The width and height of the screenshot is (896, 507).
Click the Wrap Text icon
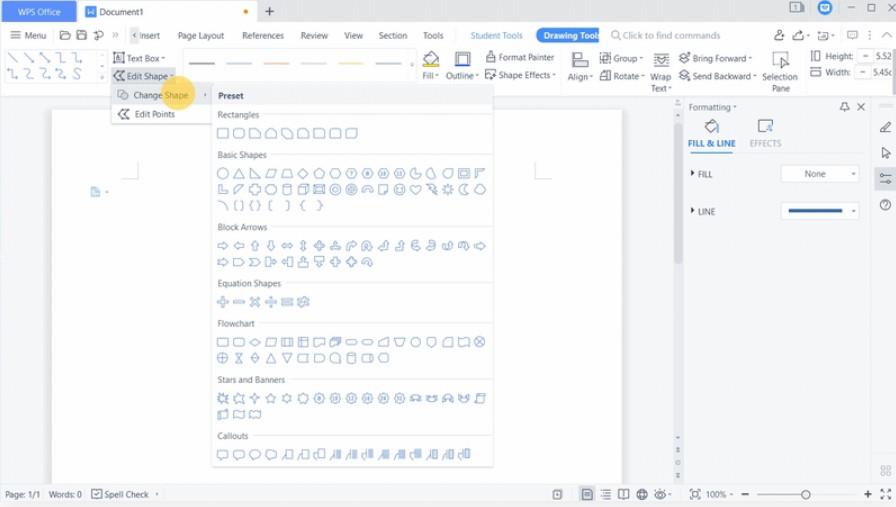[x=661, y=59]
